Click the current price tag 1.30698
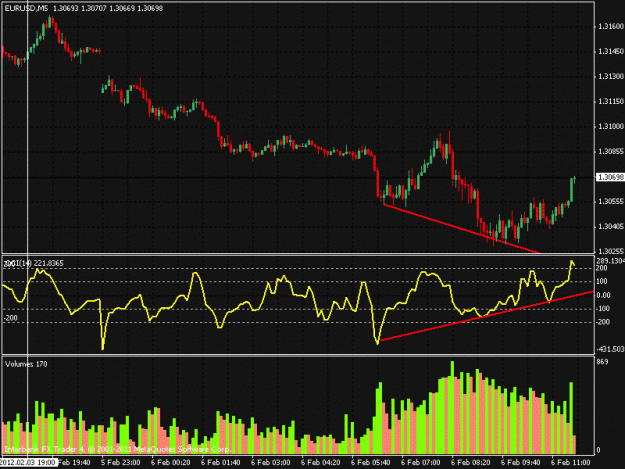The width and height of the screenshot is (625, 469). coord(610,177)
